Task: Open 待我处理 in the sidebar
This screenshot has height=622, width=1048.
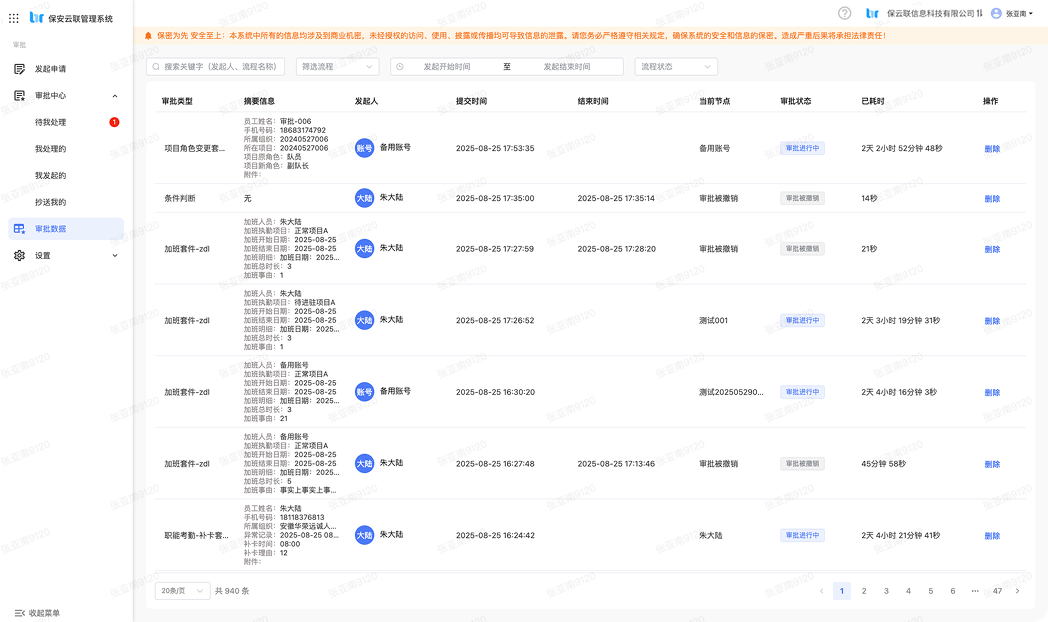Action: (x=51, y=123)
